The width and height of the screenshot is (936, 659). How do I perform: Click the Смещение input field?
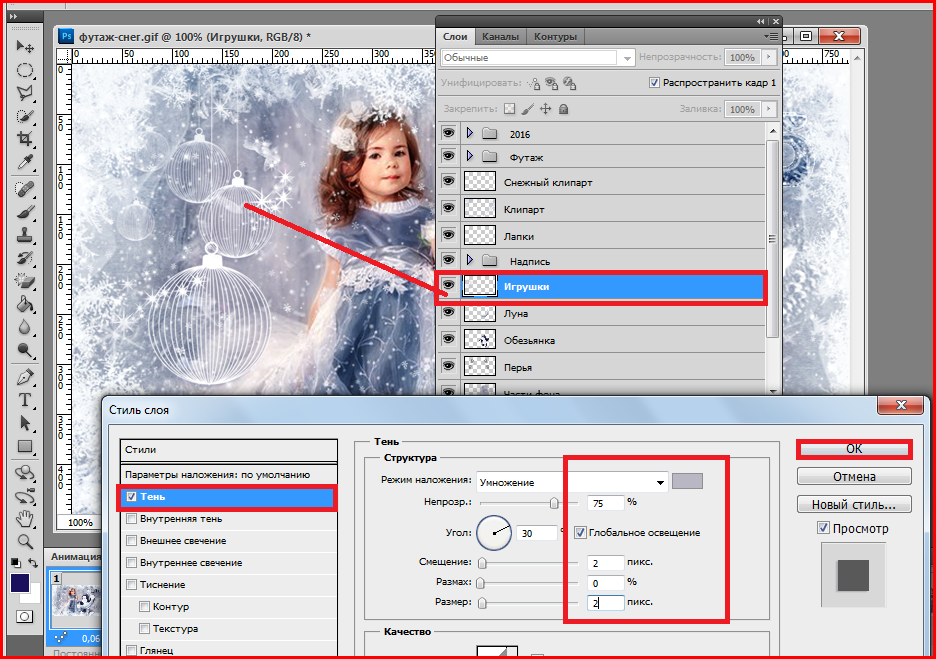pyautogui.click(x=606, y=562)
